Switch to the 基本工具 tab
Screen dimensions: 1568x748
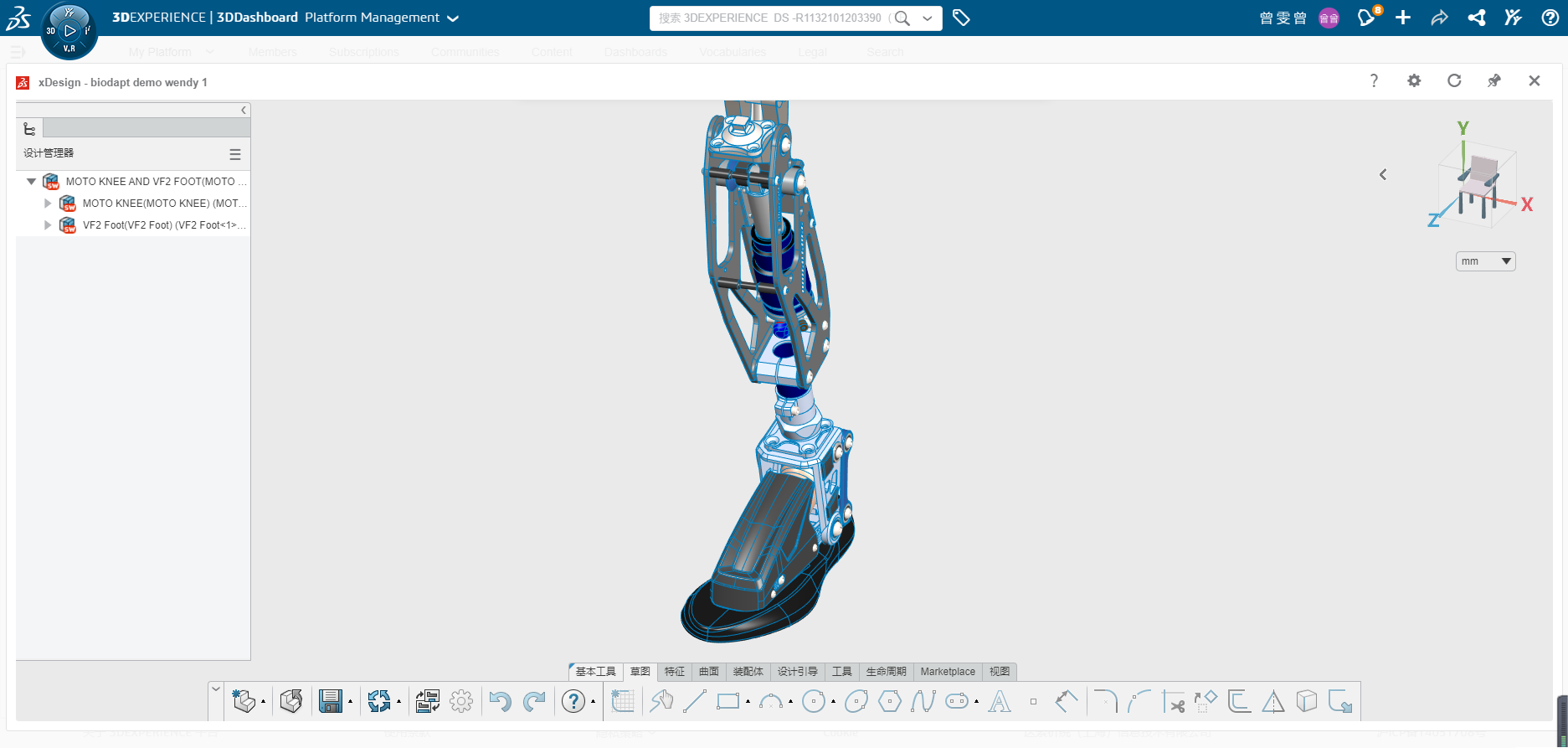coord(595,672)
